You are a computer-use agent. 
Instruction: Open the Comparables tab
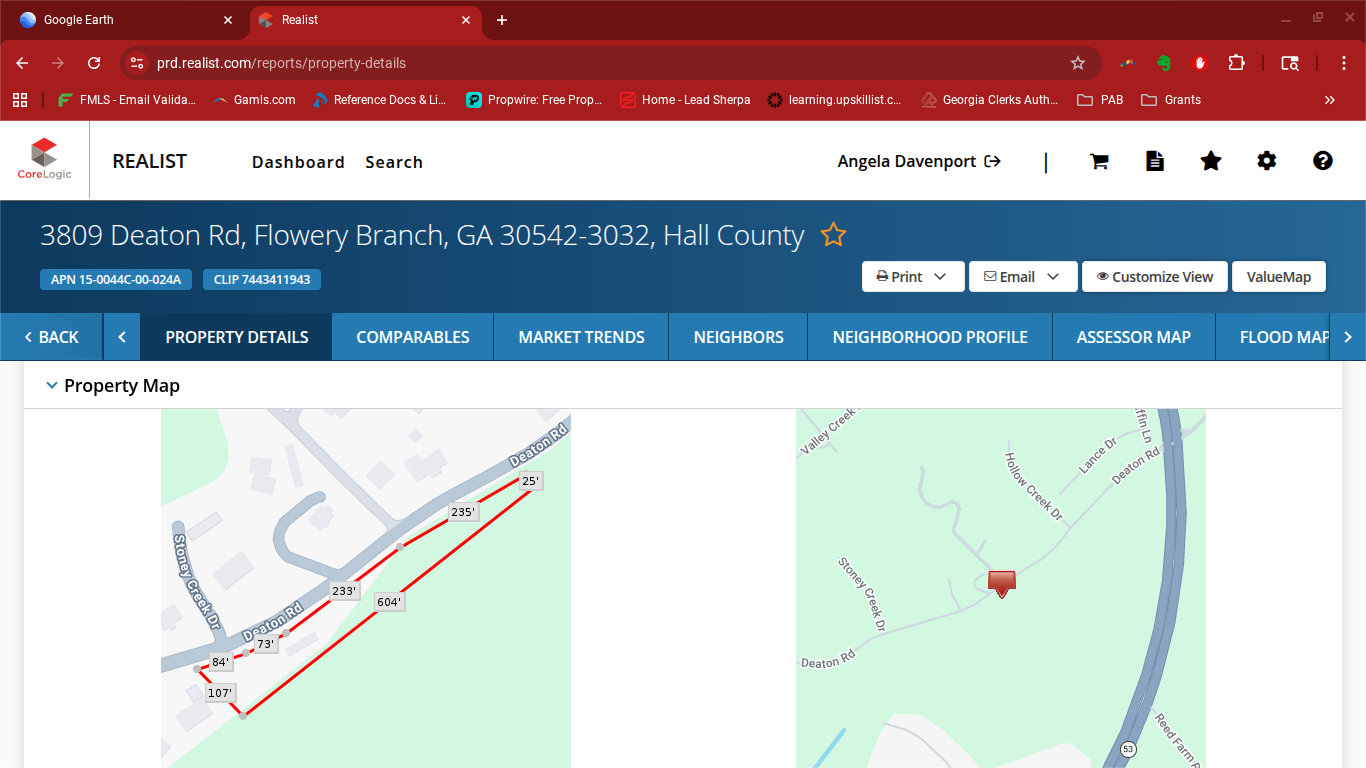pyautogui.click(x=413, y=337)
